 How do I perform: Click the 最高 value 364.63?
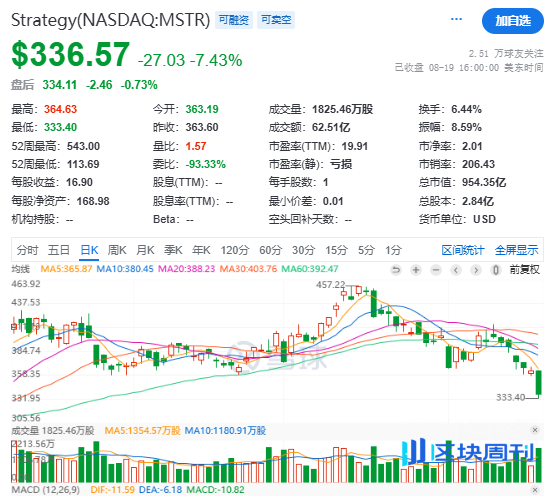(60, 109)
